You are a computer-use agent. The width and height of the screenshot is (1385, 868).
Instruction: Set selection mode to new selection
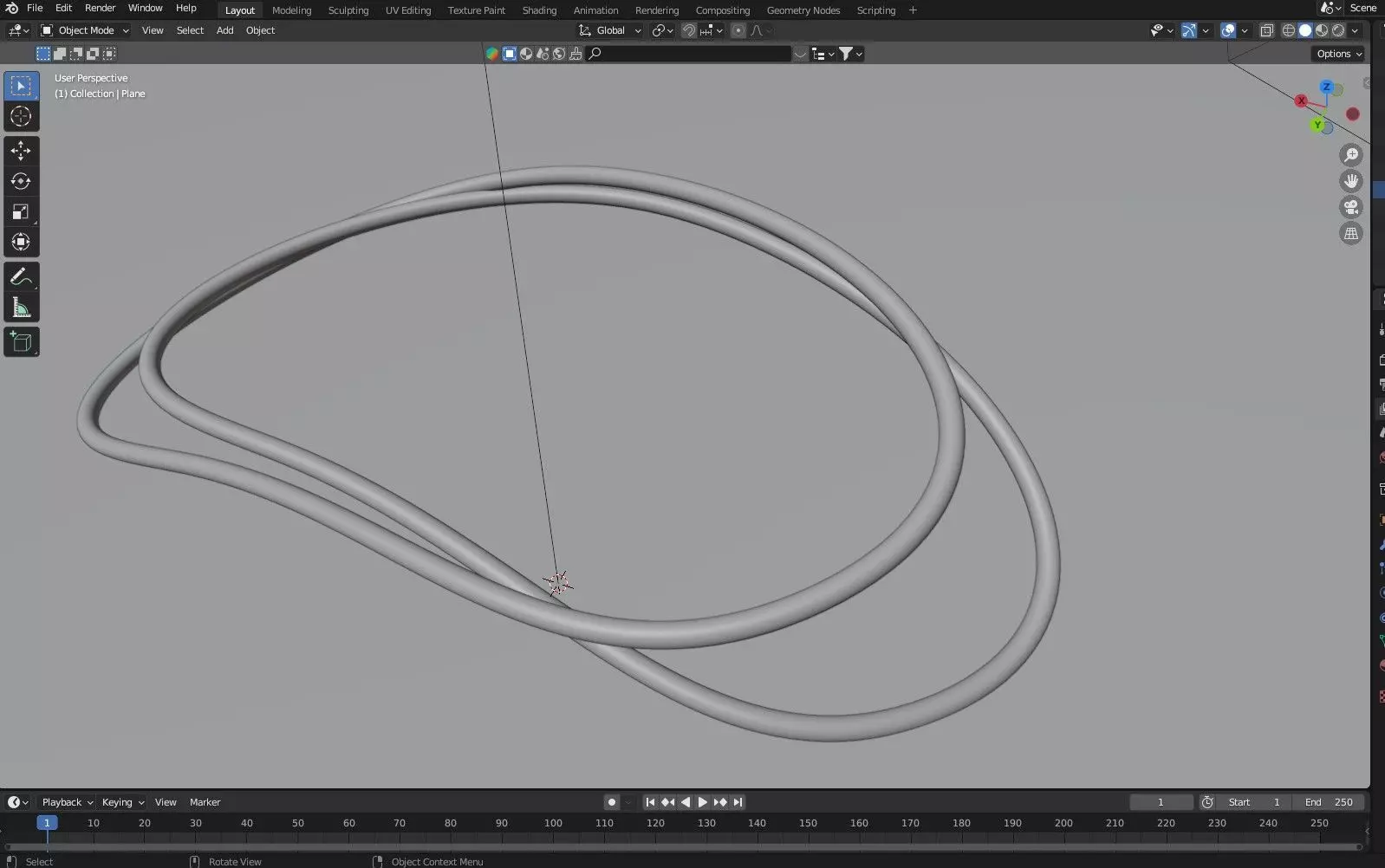[x=42, y=54]
